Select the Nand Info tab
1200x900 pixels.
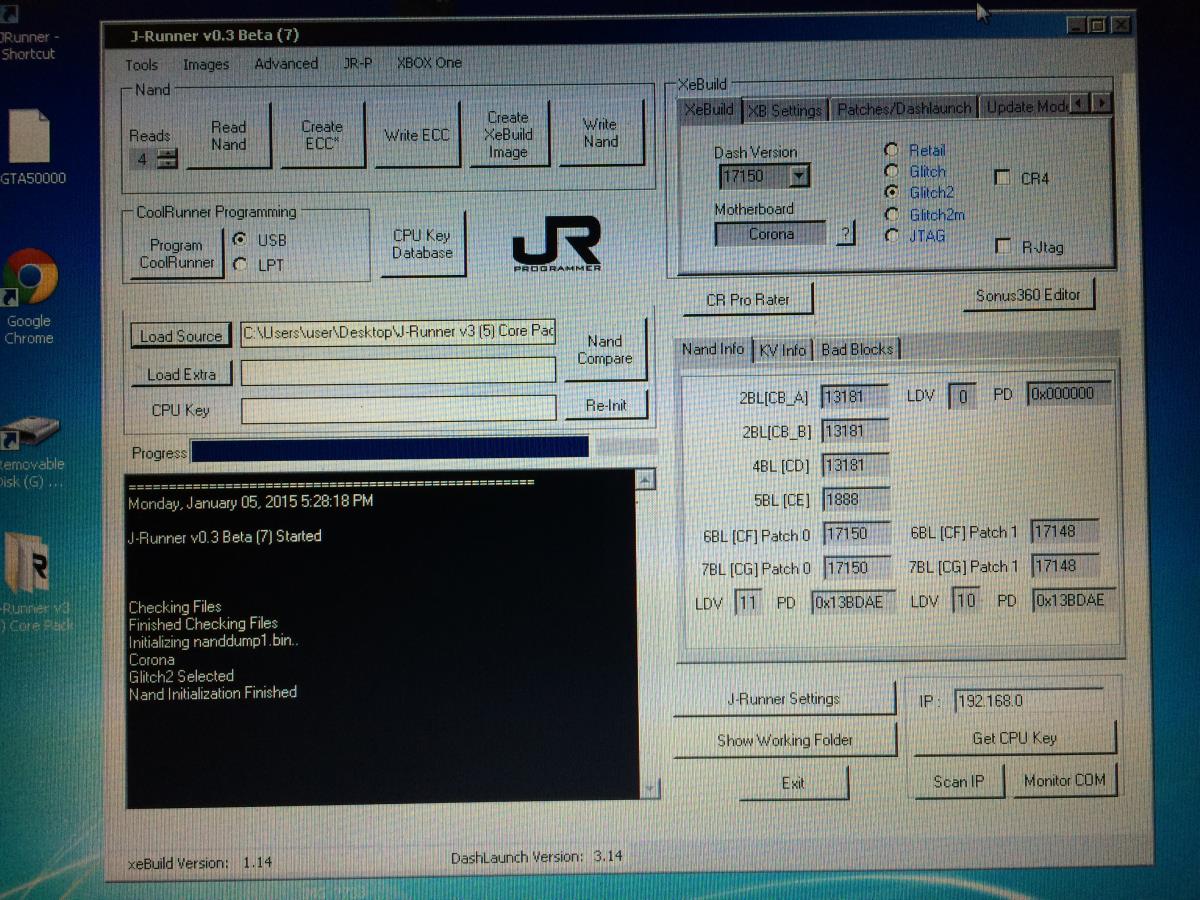713,349
